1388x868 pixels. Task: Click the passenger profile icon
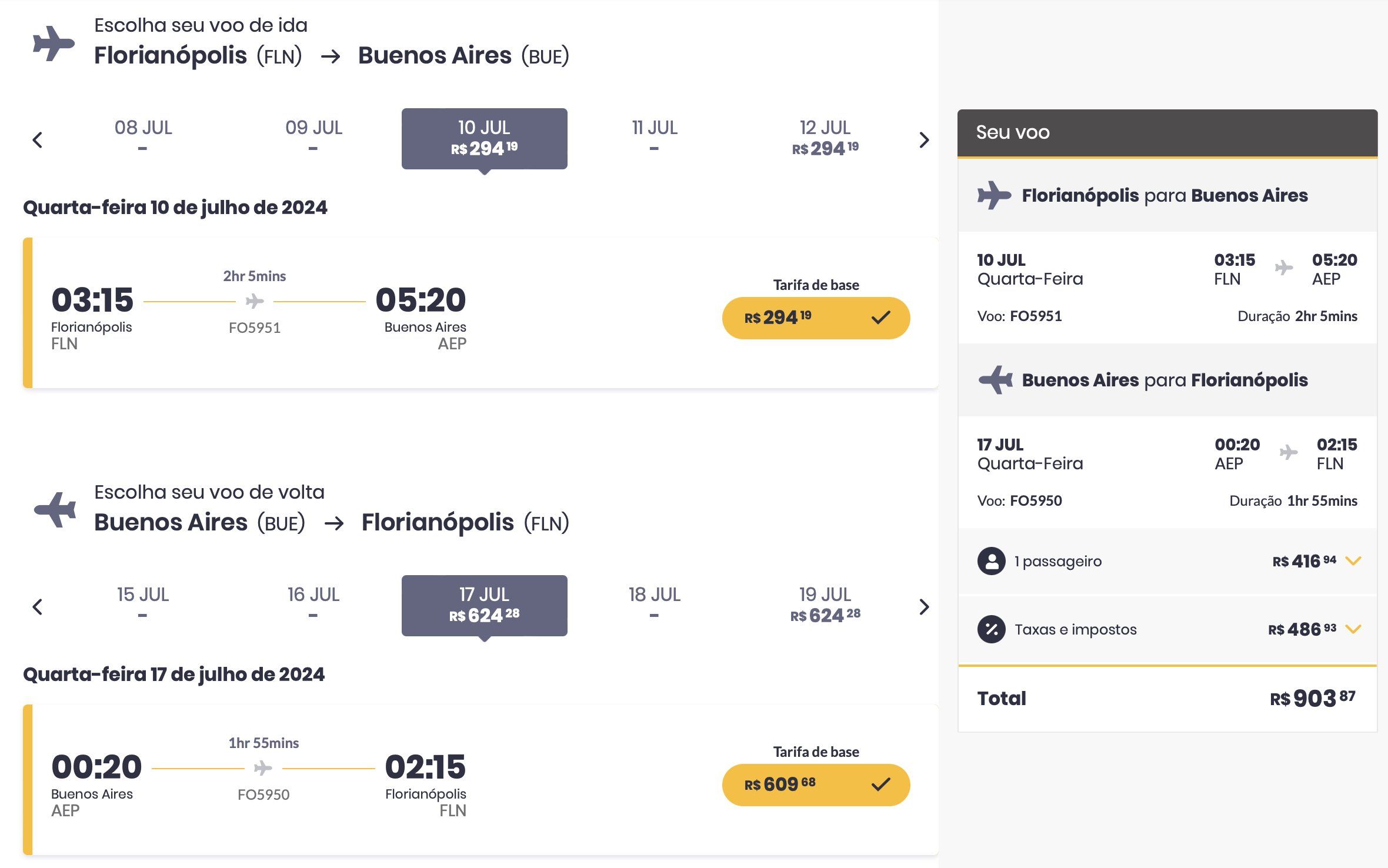992,561
